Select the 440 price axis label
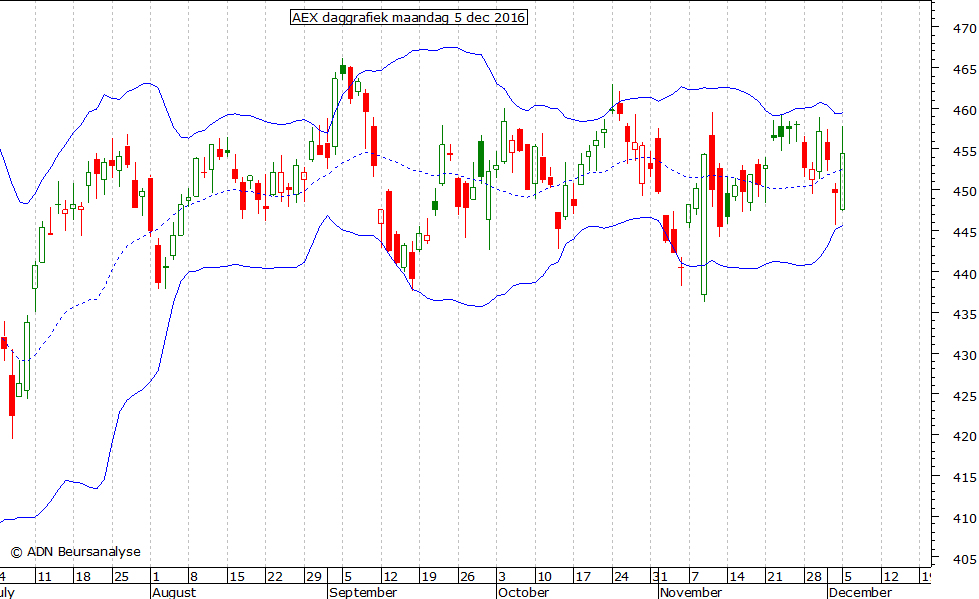The height and width of the screenshot is (599, 979). 965,274
